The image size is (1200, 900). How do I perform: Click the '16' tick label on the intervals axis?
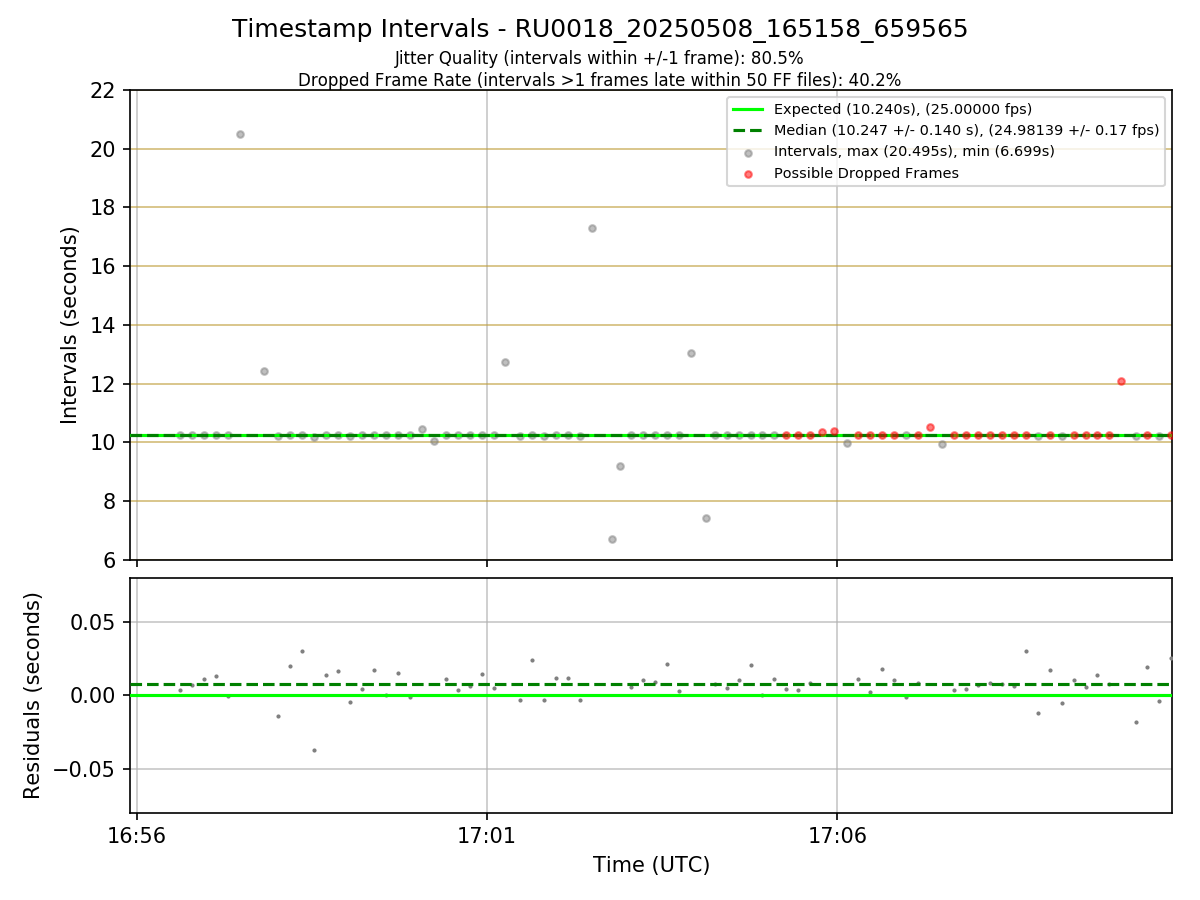(103, 266)
